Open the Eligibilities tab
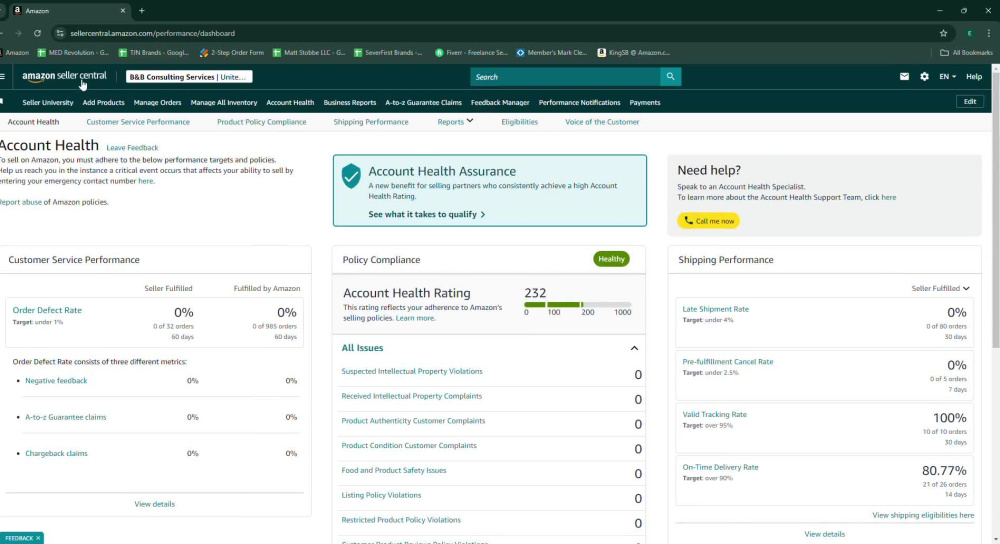This screenshot has height=544, width=1000. click(x=519, y=121)
